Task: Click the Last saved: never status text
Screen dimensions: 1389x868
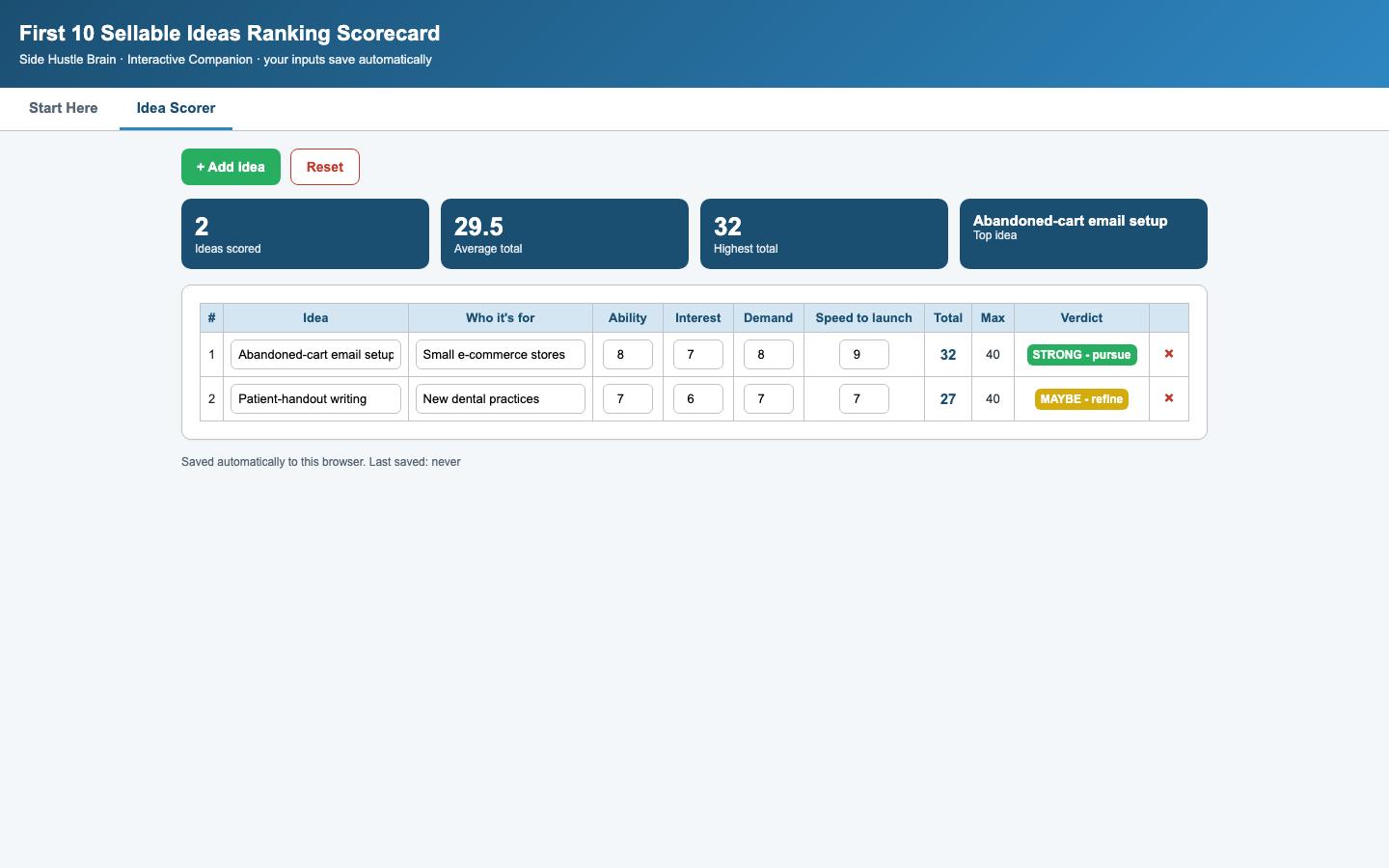Action: tap(415, 462)
